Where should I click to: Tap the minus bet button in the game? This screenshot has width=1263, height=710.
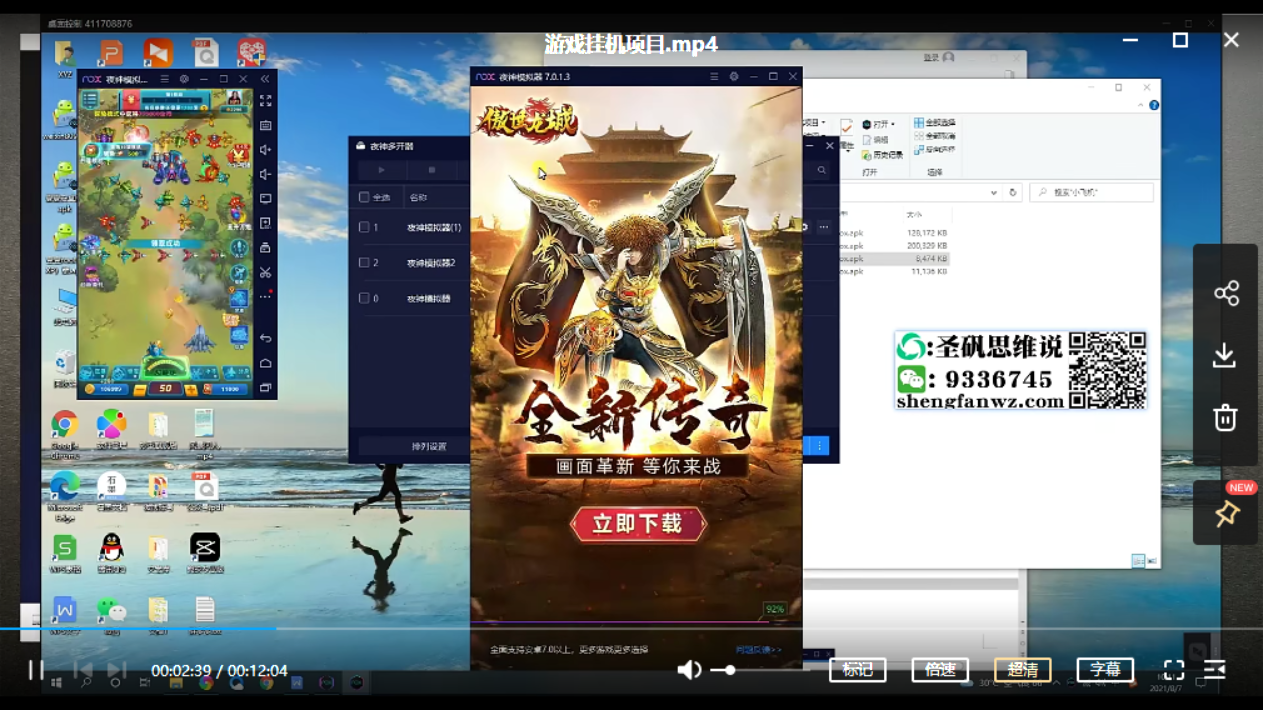140,389
